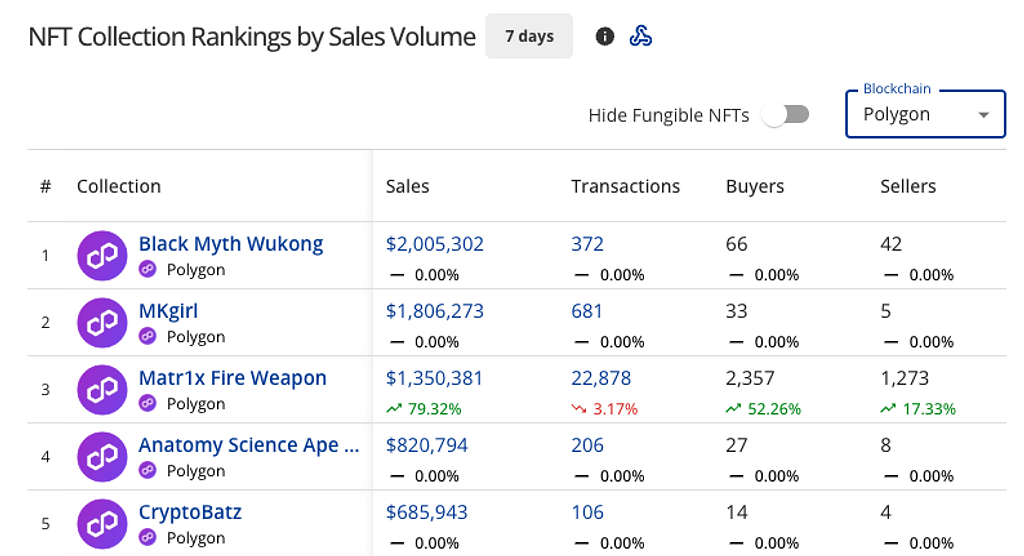
Task: Click Anatomy Science Ape collection logo
Action: pyautogui.click(x=102, y=457)
